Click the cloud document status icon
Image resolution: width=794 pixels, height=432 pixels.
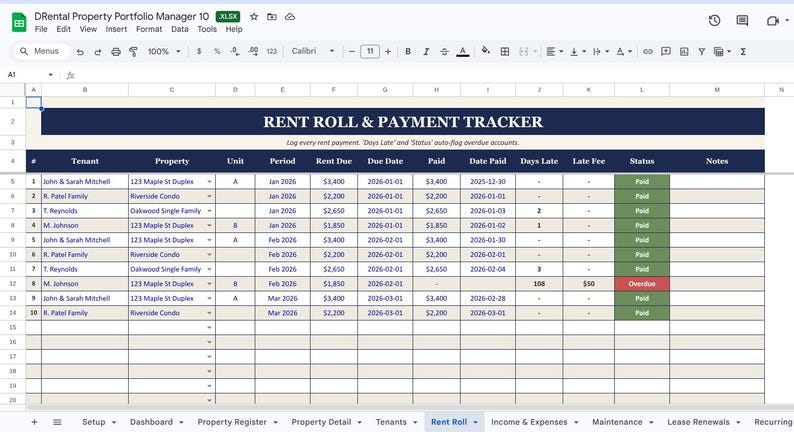pos(290,17)
